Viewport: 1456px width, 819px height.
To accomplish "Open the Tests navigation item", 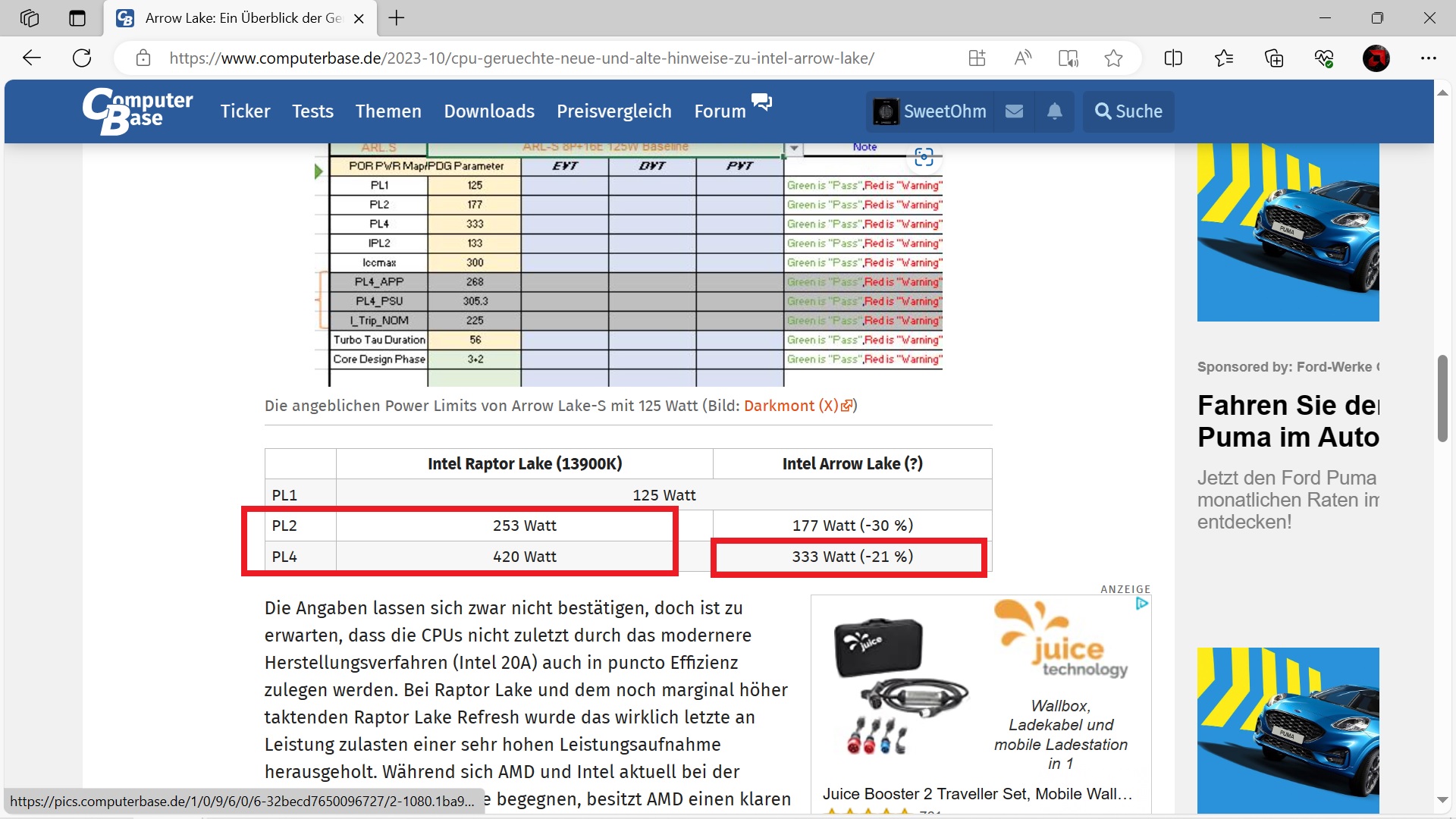I will coord(312,111).
